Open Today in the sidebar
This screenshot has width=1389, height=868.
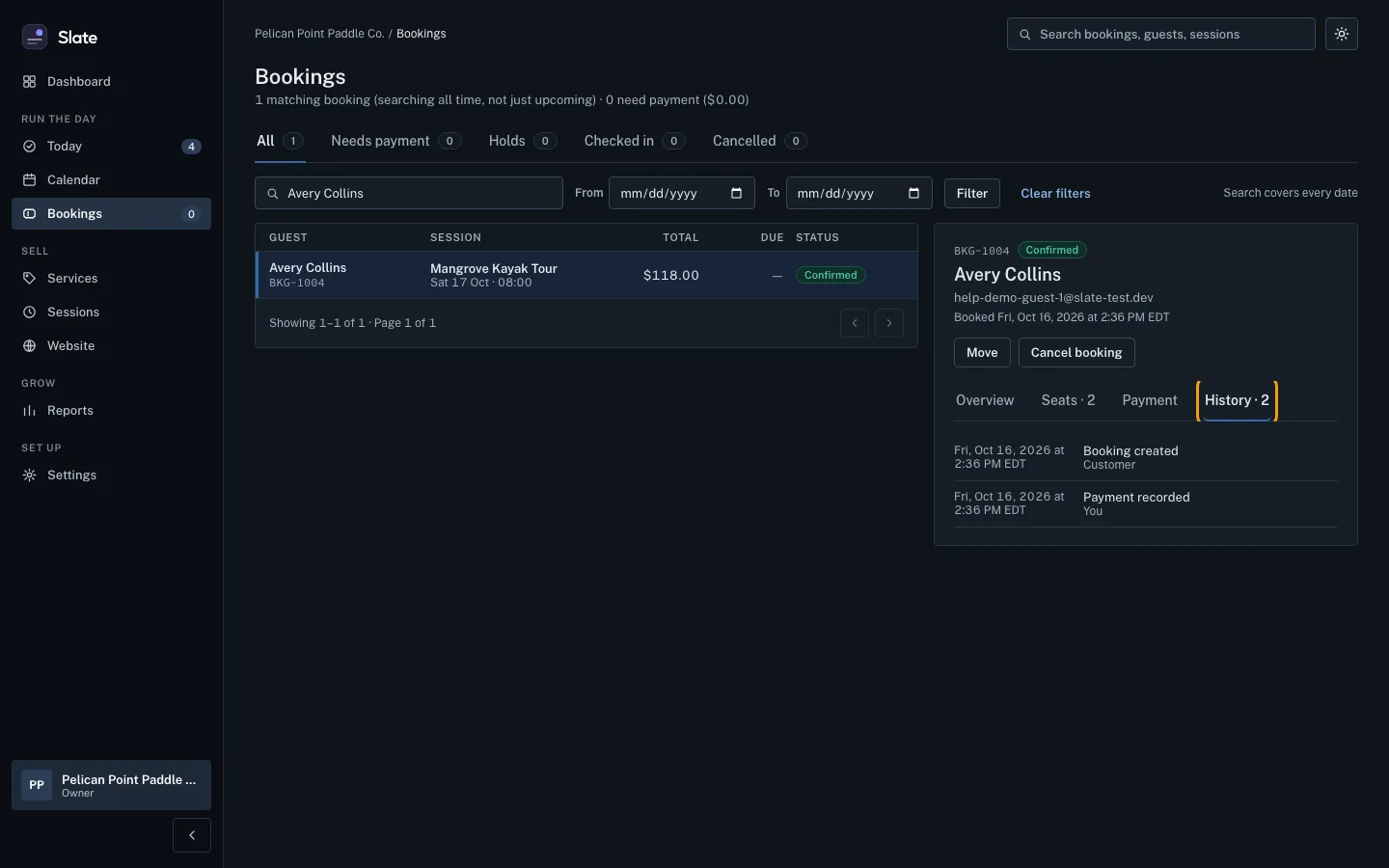tap(111, 147)
